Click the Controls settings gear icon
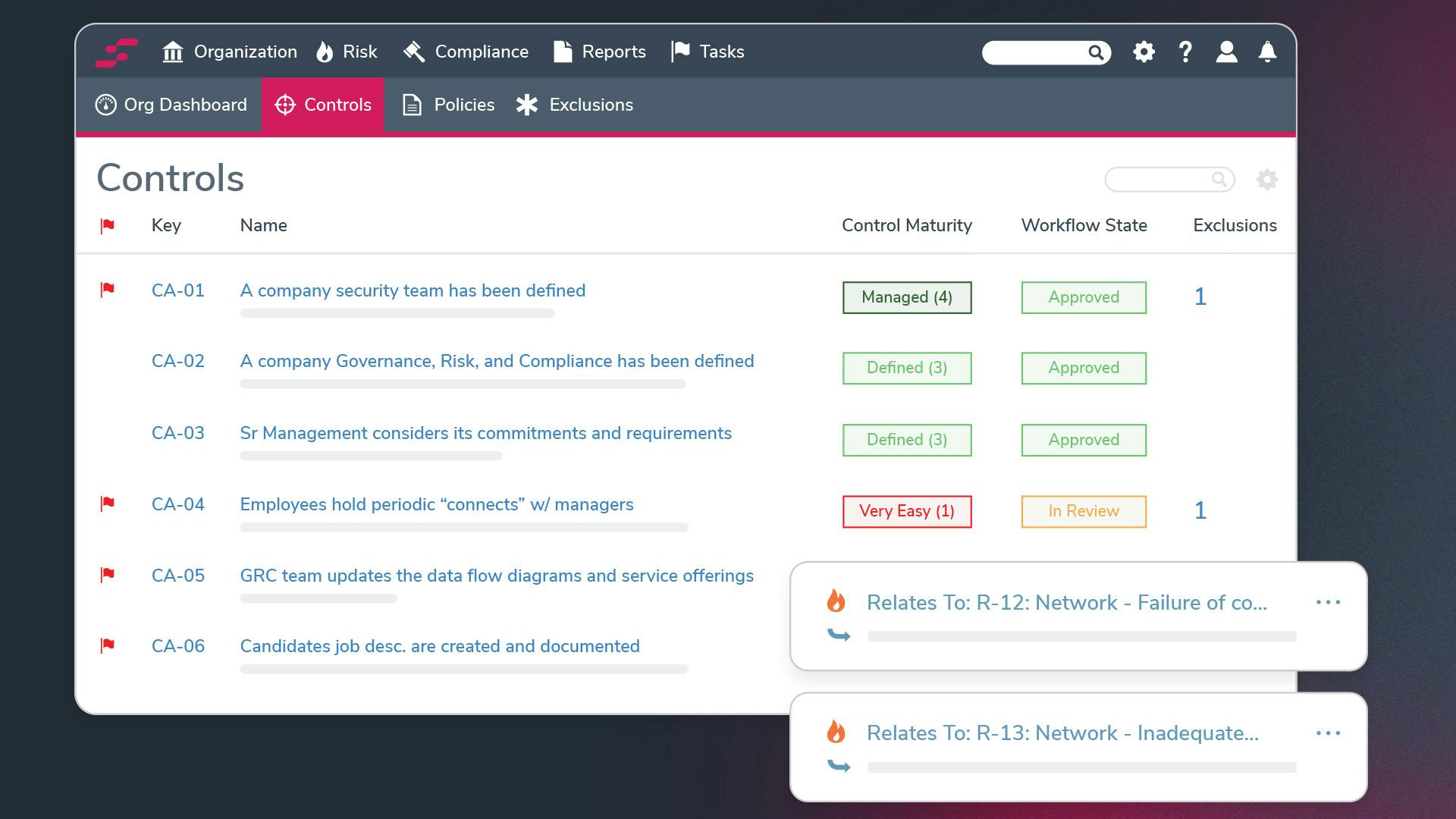This screenshot has width=1456, height=819. [1268, 180]
